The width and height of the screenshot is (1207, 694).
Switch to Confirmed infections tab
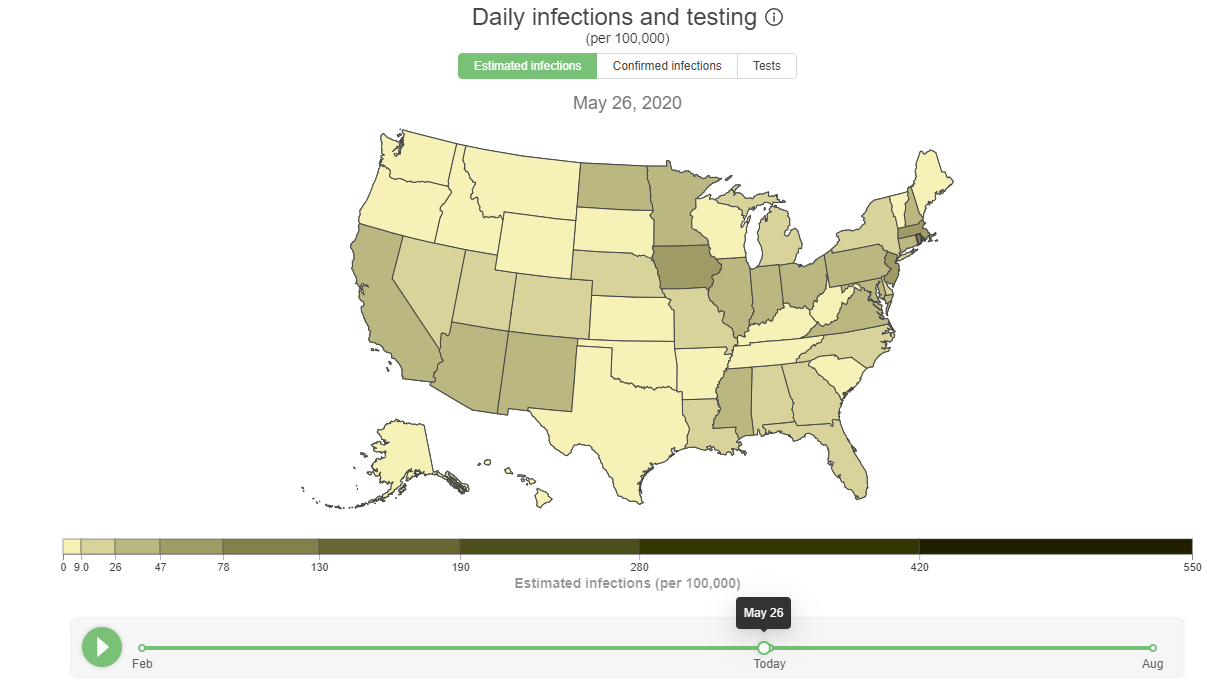667,66
